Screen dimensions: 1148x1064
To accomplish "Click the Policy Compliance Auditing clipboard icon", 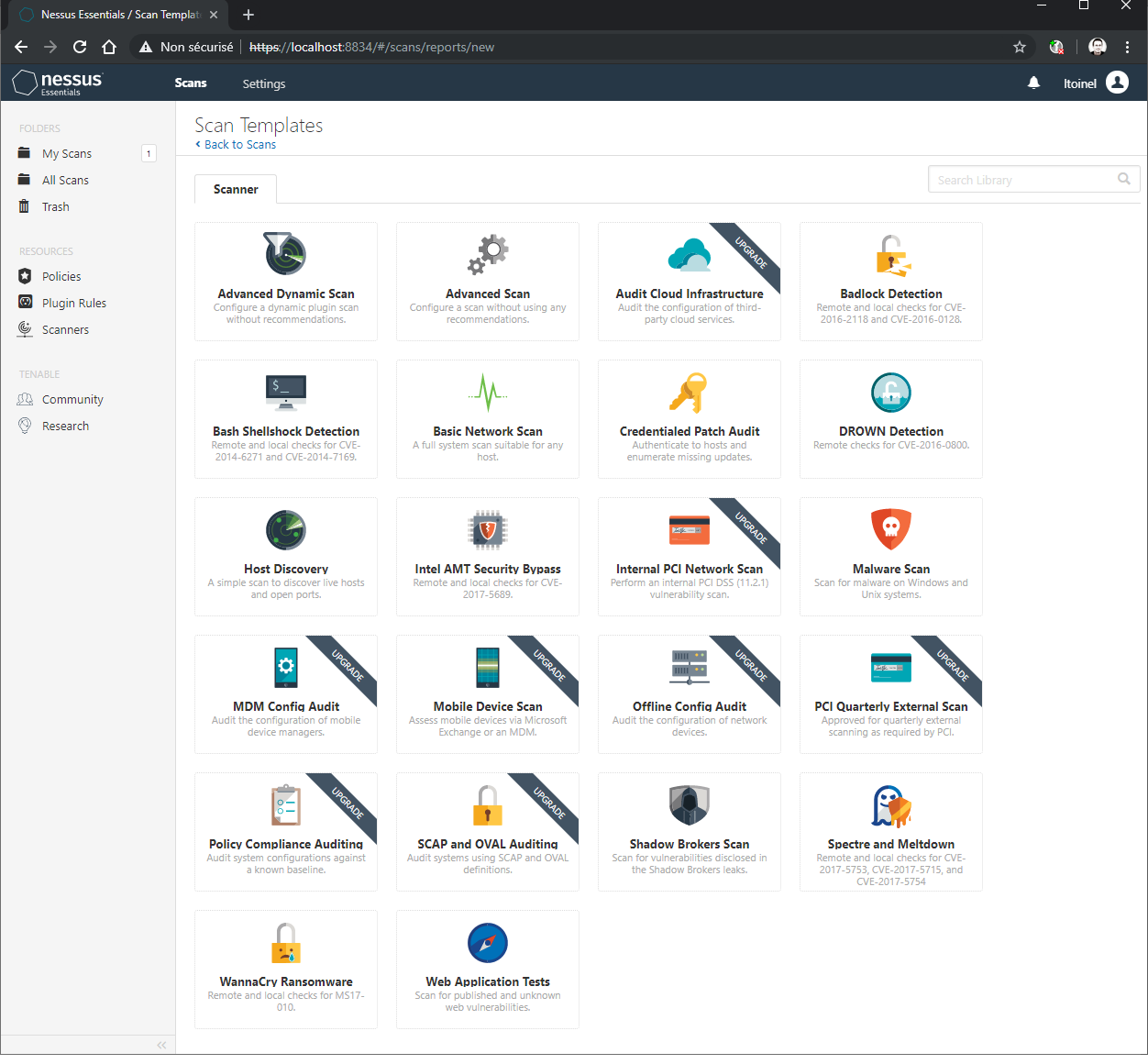I will 286,805.
